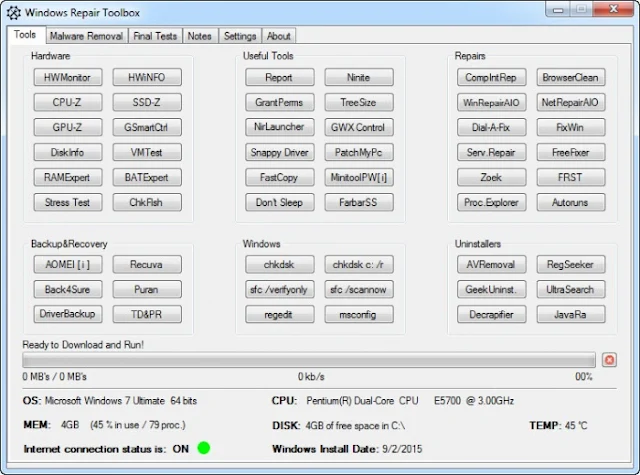Start Don't Sleep
The image size is (640, 475).
point(280,202)
